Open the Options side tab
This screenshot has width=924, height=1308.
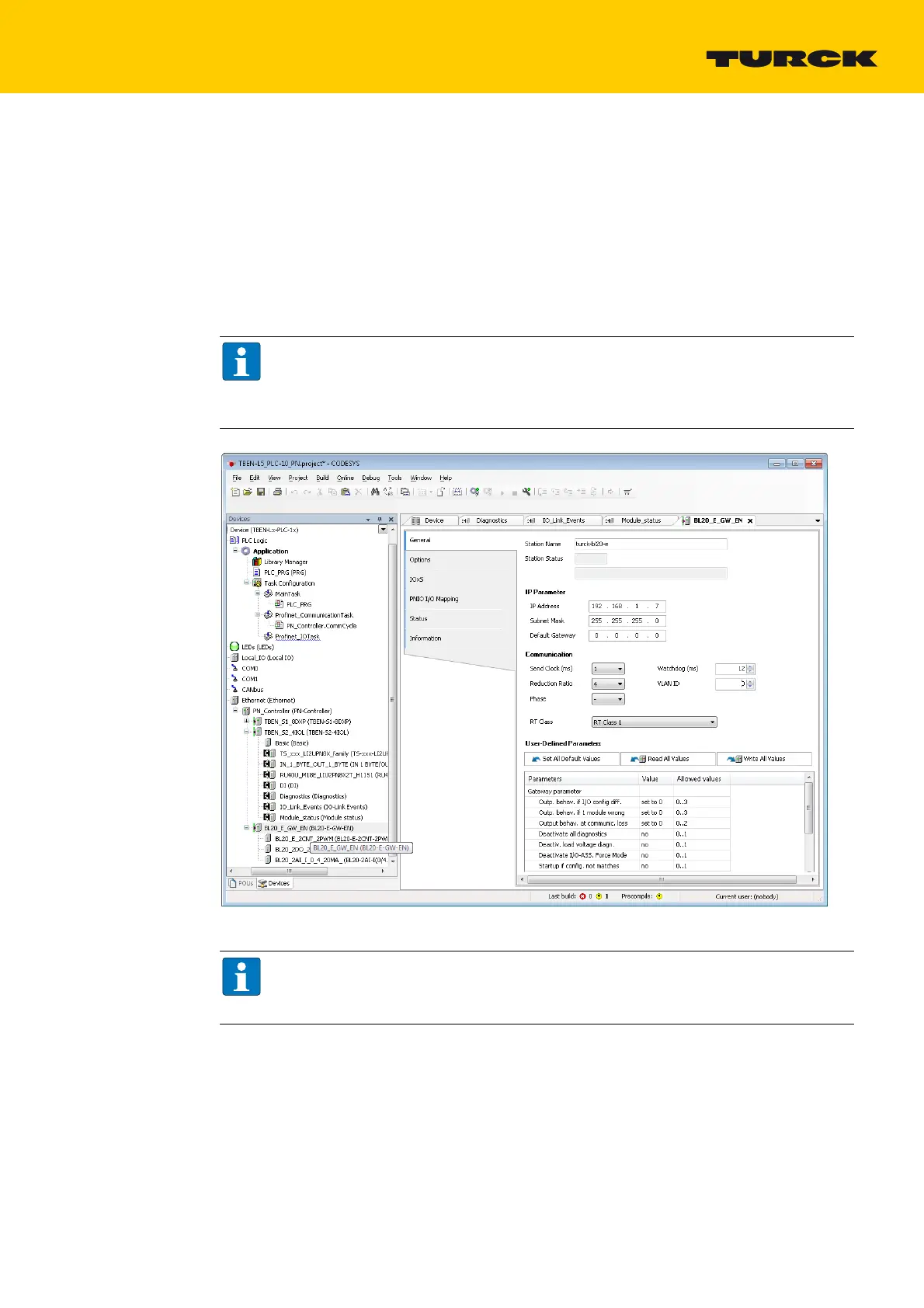(x=420, y=559)
